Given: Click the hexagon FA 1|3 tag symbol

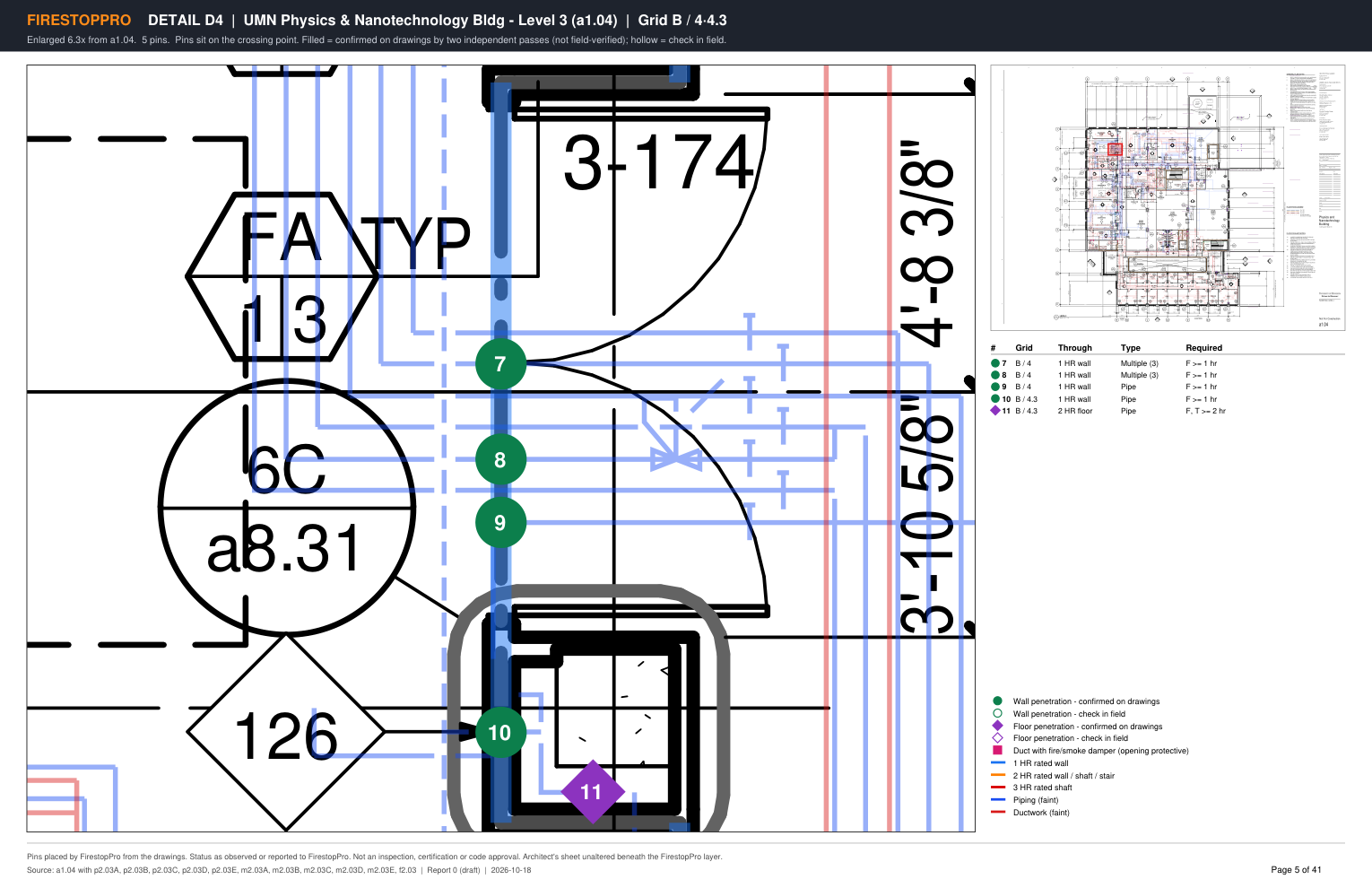Looking at the screenshot, I should click(x=282, y=276).
